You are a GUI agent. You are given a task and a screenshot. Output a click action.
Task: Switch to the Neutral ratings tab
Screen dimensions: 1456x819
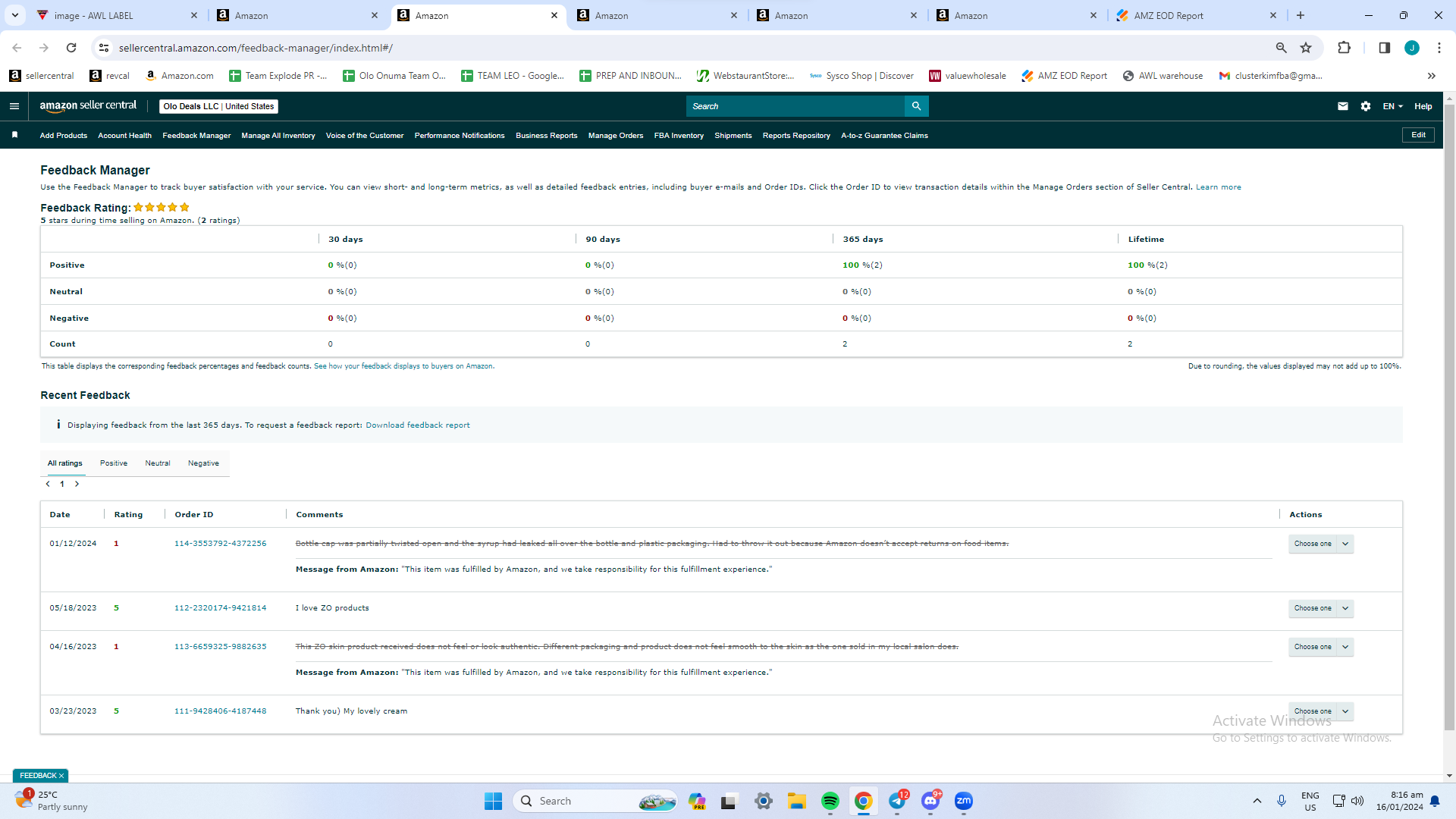tap(158, 463)
